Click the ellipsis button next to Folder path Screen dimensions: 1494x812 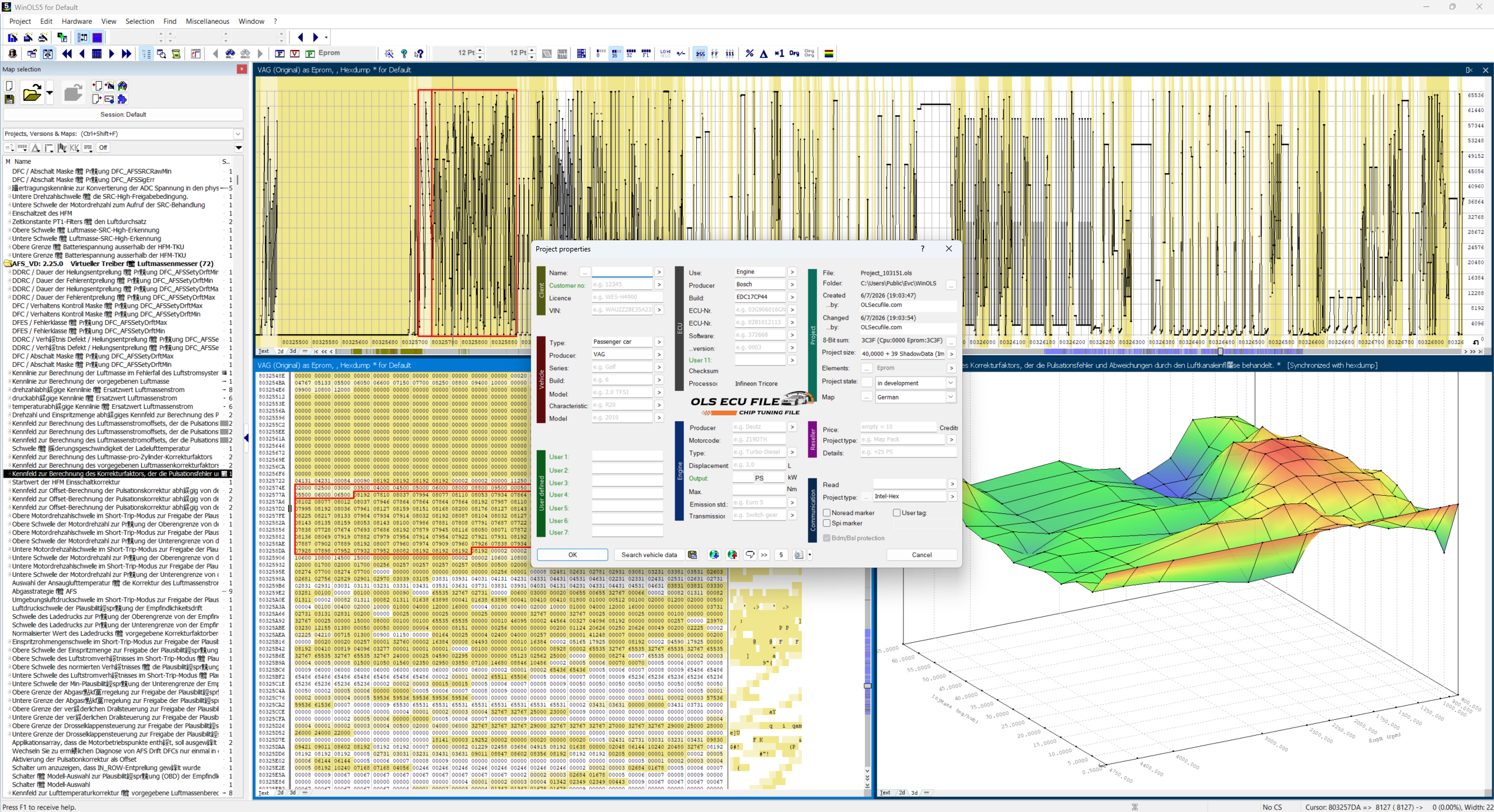click(x=951, y=285)
